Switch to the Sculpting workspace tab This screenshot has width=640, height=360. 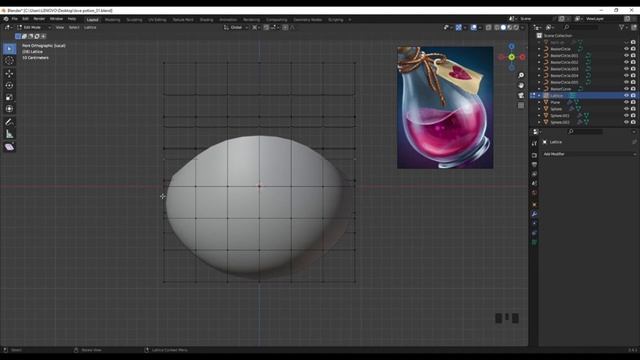[134, 20]
